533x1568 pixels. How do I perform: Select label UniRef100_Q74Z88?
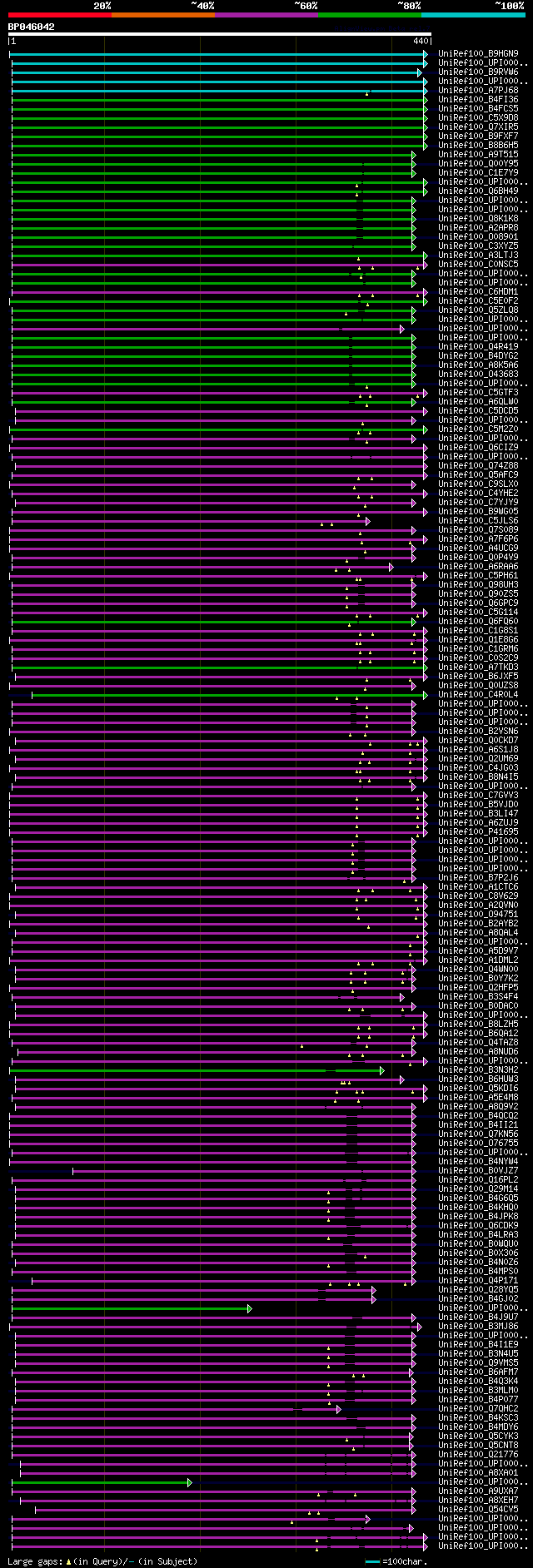click(479, 466)
